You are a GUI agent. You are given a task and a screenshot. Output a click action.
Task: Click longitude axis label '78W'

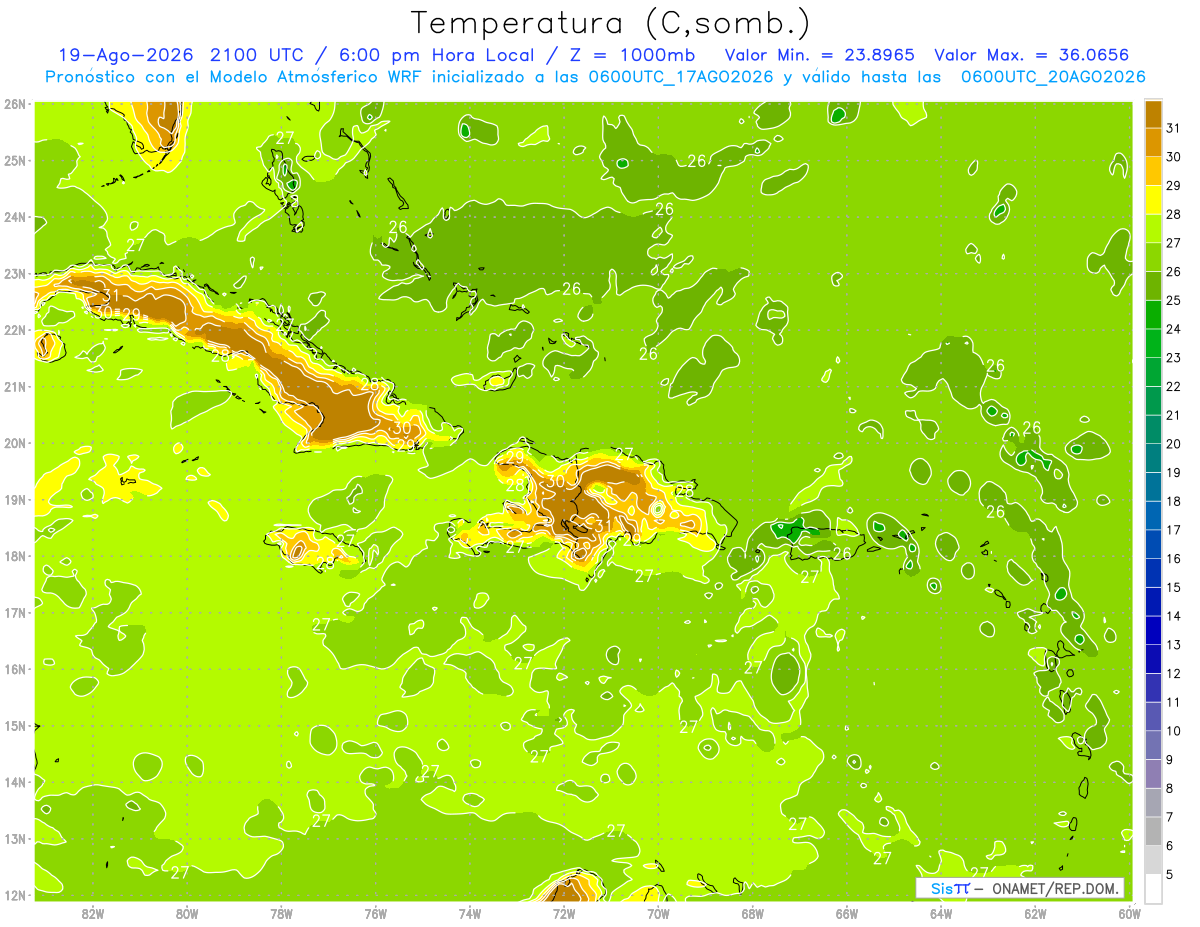(281, 913)
